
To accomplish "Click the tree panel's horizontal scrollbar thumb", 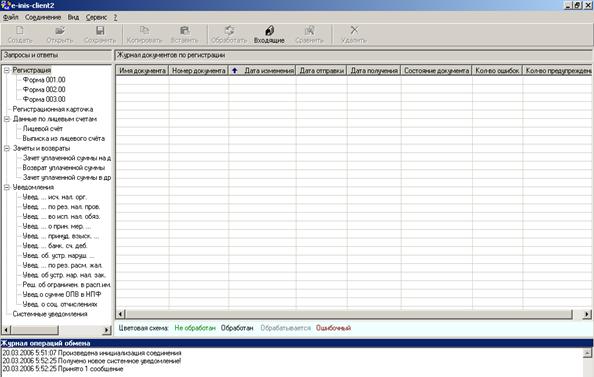I will click(34, 330).
